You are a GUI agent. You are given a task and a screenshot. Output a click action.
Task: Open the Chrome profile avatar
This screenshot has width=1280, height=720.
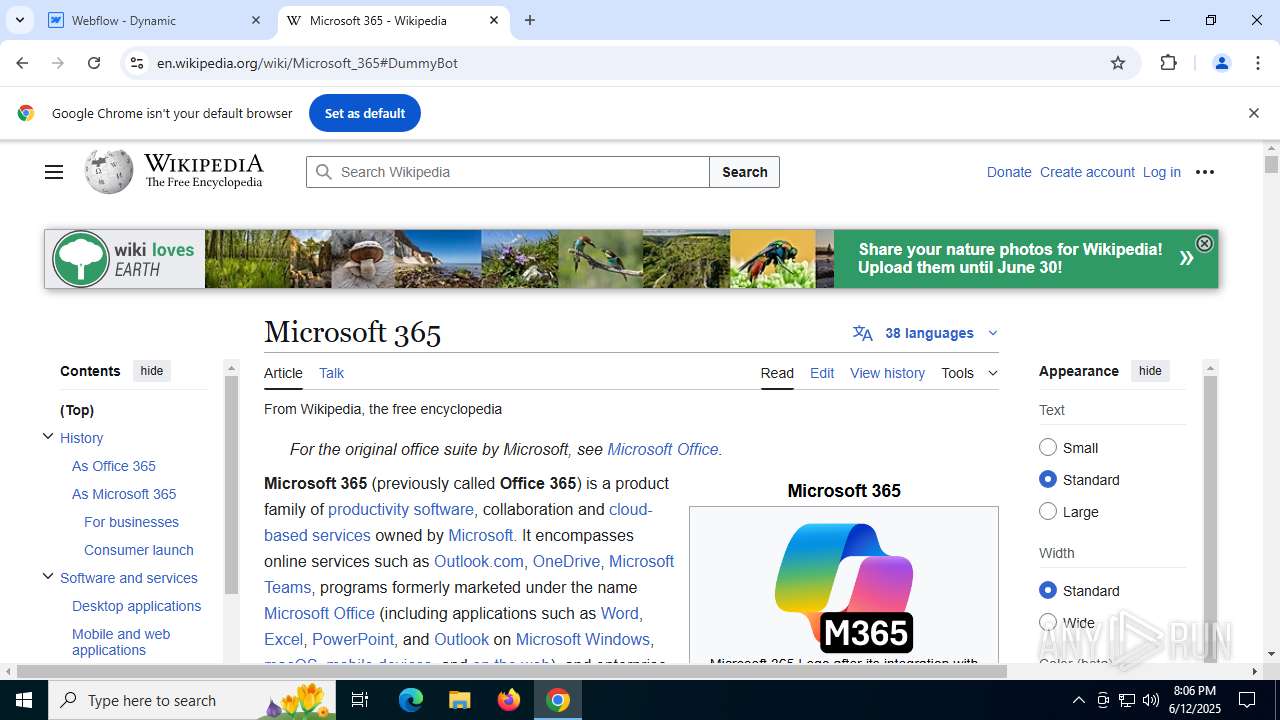(1221, 63)
